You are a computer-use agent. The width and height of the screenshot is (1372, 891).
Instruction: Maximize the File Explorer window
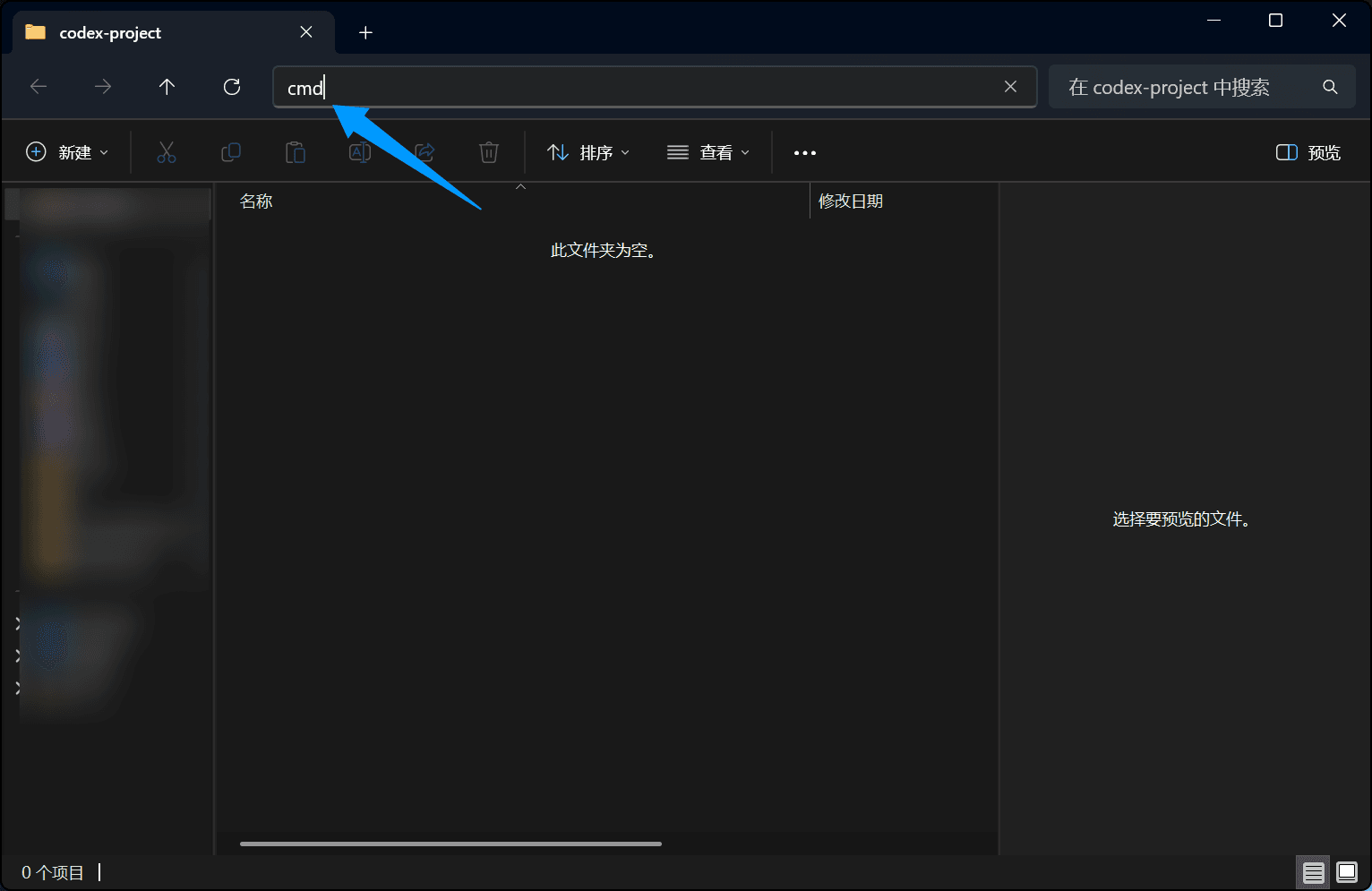(1275, 21)
